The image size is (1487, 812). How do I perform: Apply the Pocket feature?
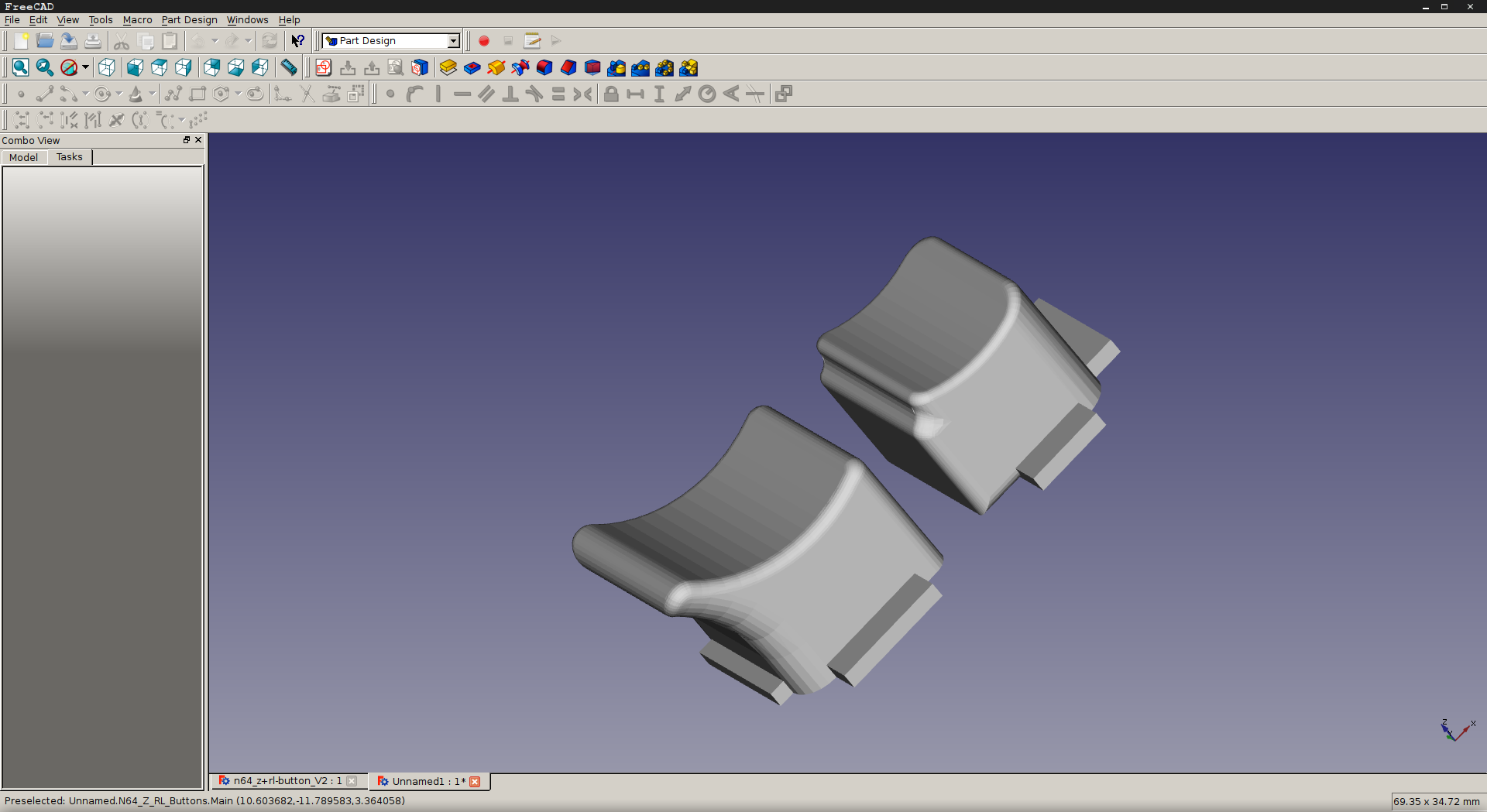click(472, 68)
